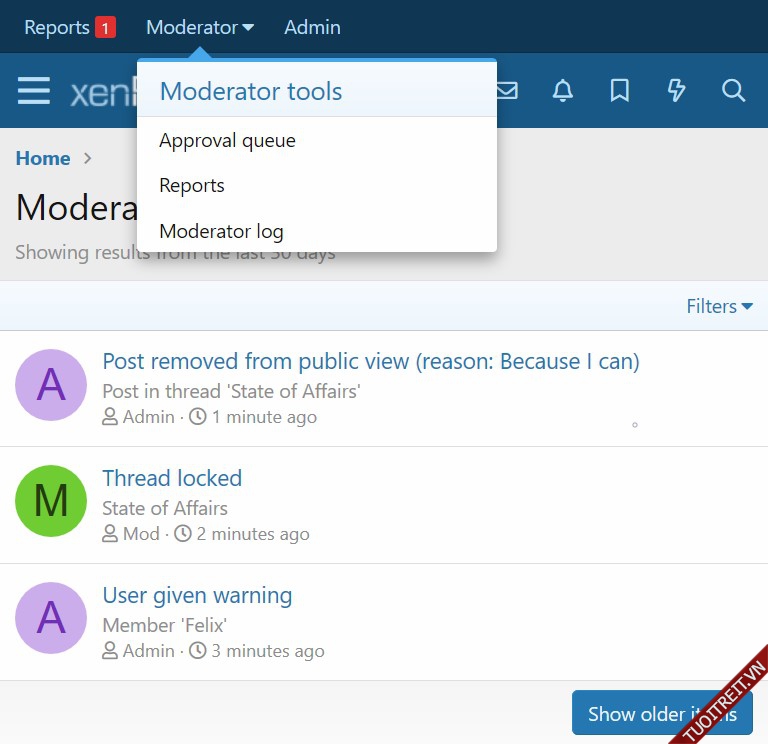Click the search magnifier icon
This screenshot has width=768, height=744.
[733, 91]
